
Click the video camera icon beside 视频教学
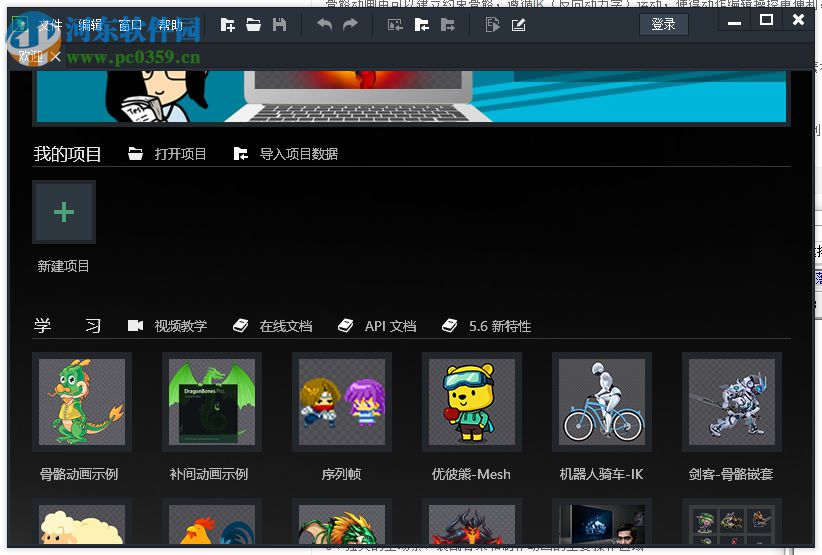(135, 325)
